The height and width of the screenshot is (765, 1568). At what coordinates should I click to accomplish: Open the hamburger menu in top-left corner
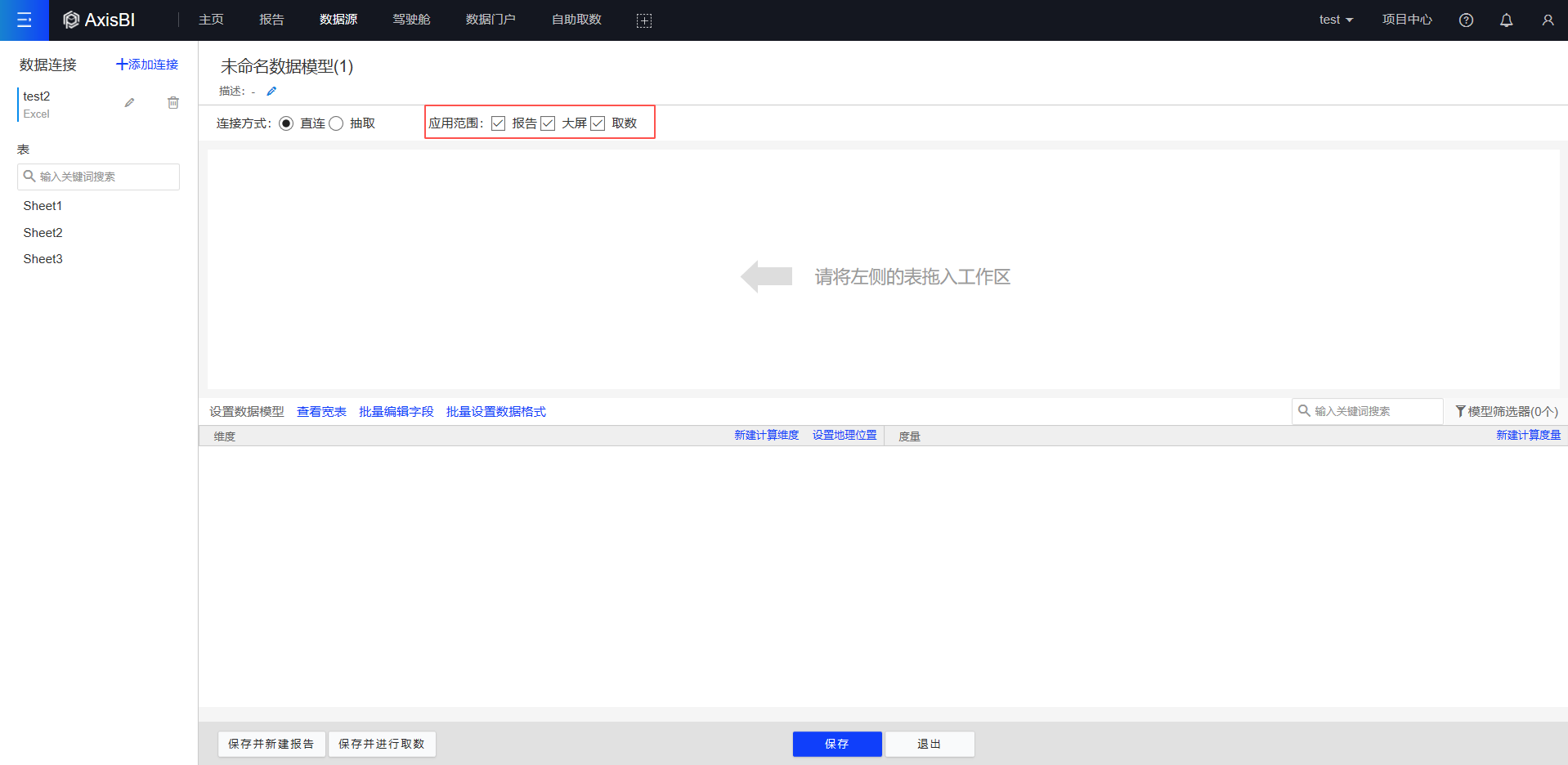pos(25,20)
